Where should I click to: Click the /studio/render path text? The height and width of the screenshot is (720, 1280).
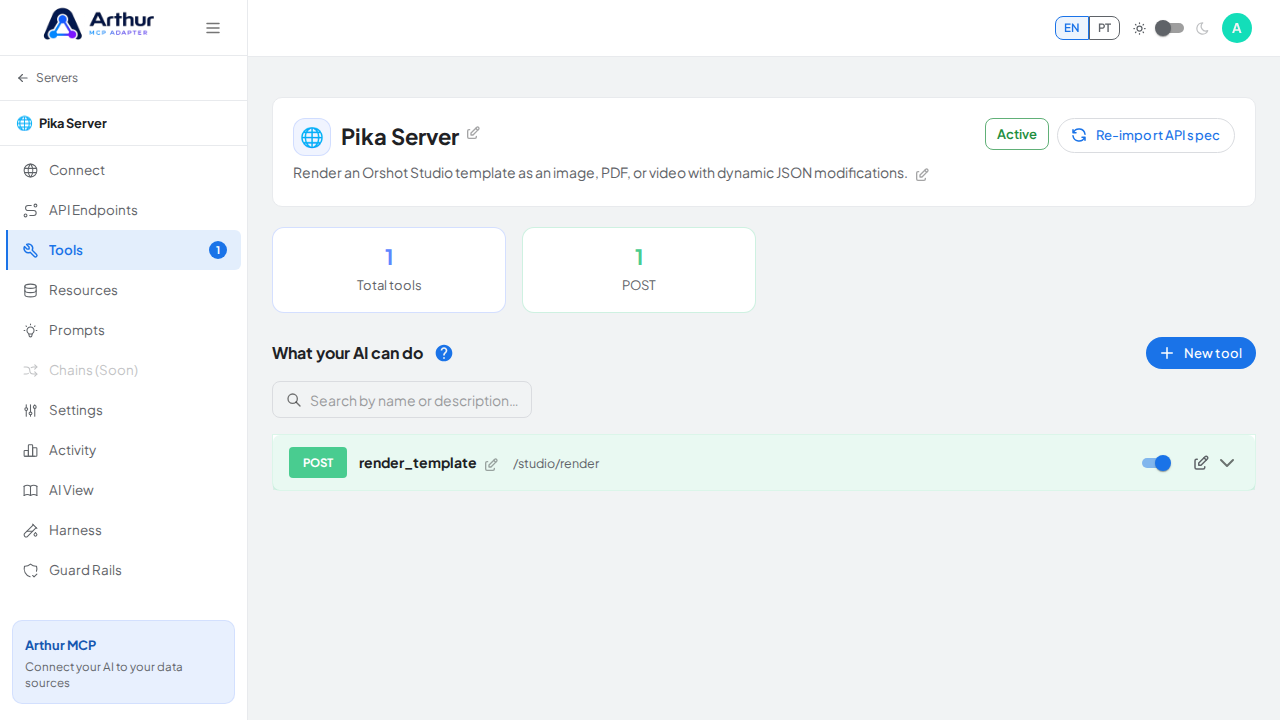click(556, 463)
